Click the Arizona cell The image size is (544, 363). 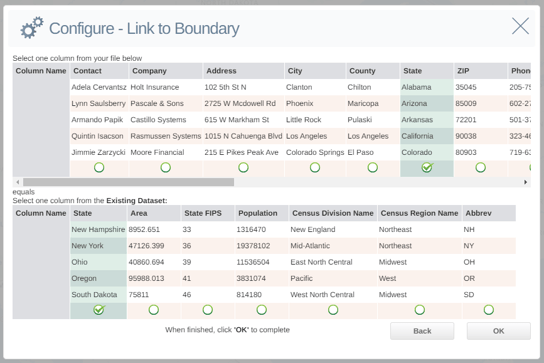[427, 103]
